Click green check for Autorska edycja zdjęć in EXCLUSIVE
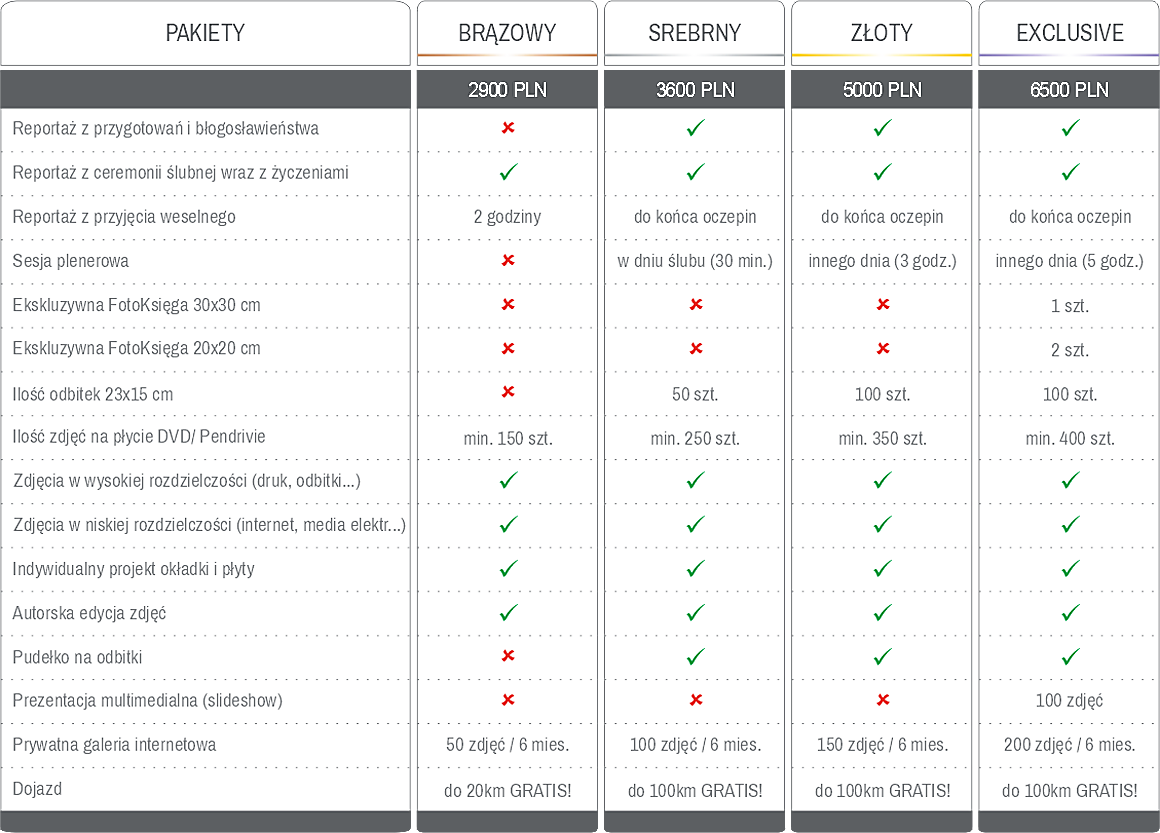The height and width of the screenshot is (833, 1160). coord(1070,612)
